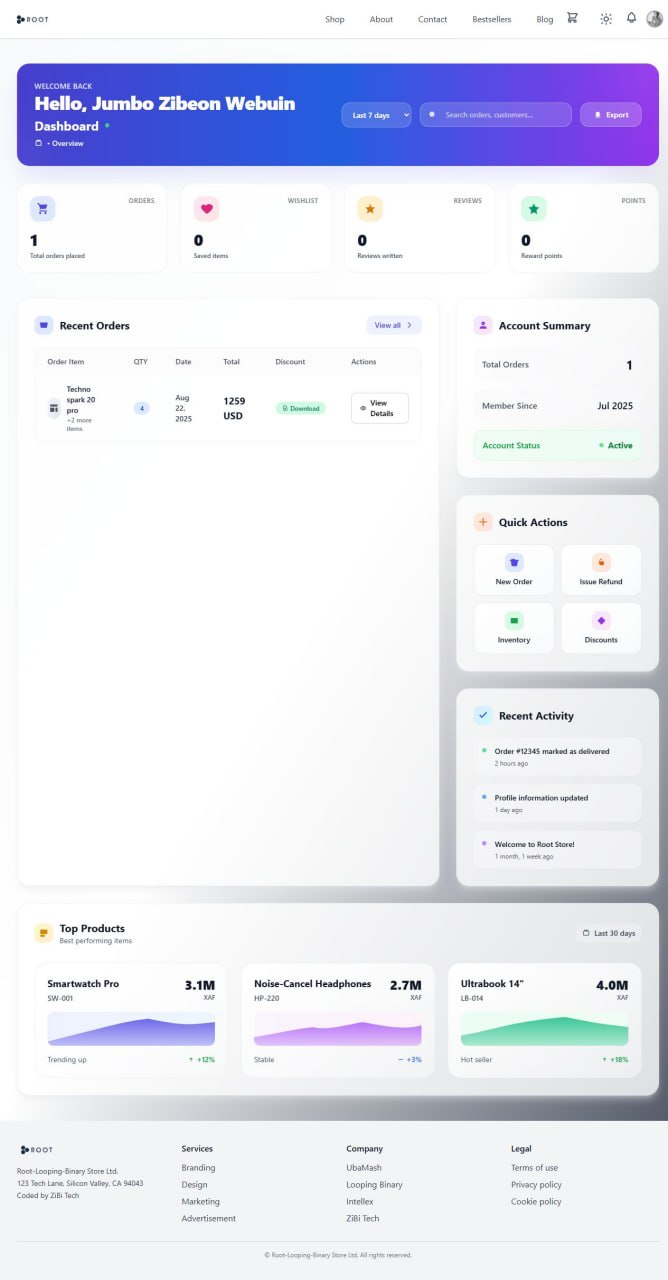Viewport: 668px width, 1280px height.
Task: Click the Points star icon
Action: pyautogui.click(x=534, y=209)
